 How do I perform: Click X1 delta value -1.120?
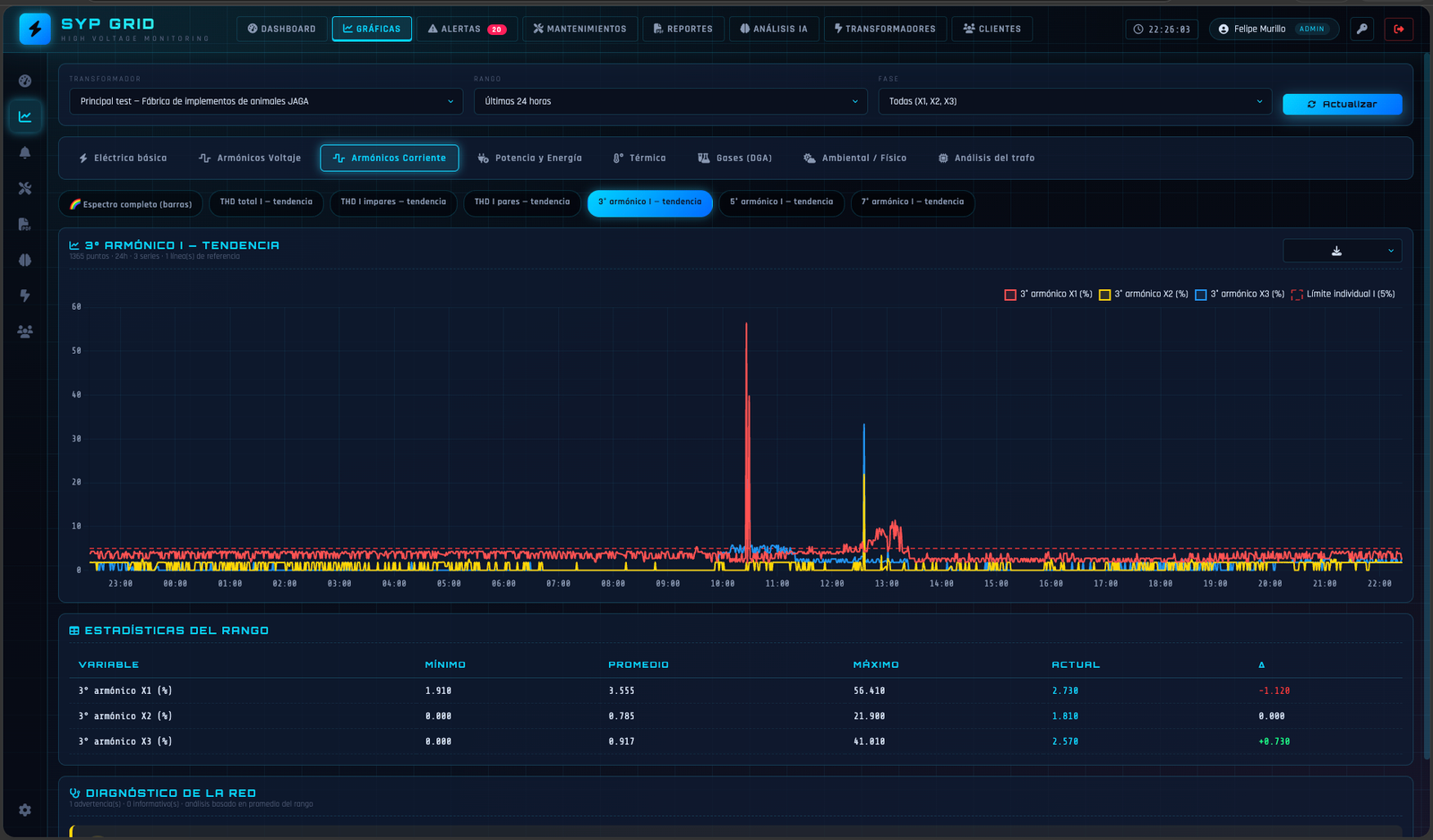point(1274,691)
